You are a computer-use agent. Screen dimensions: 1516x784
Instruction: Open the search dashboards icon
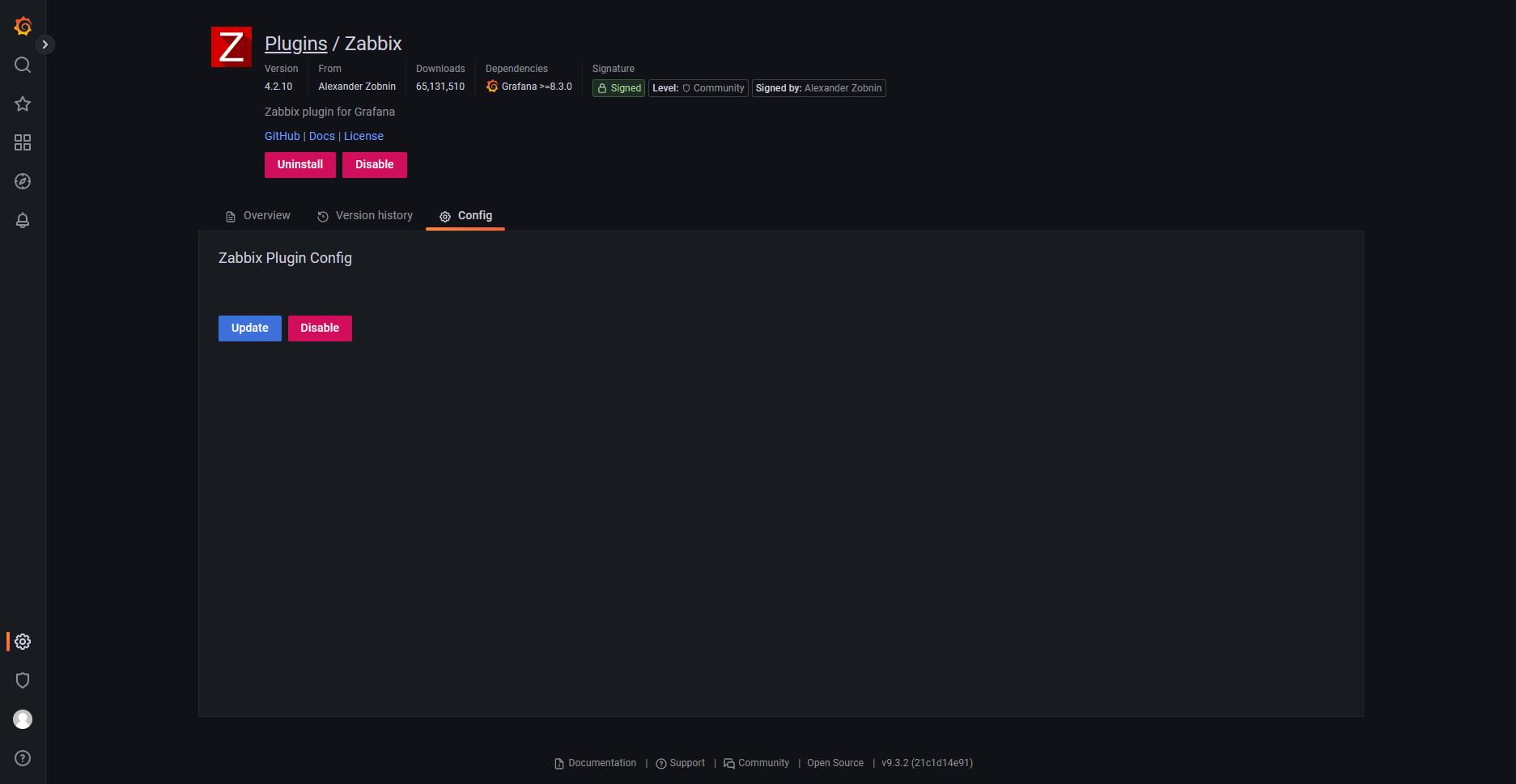[x=23, y=65]
